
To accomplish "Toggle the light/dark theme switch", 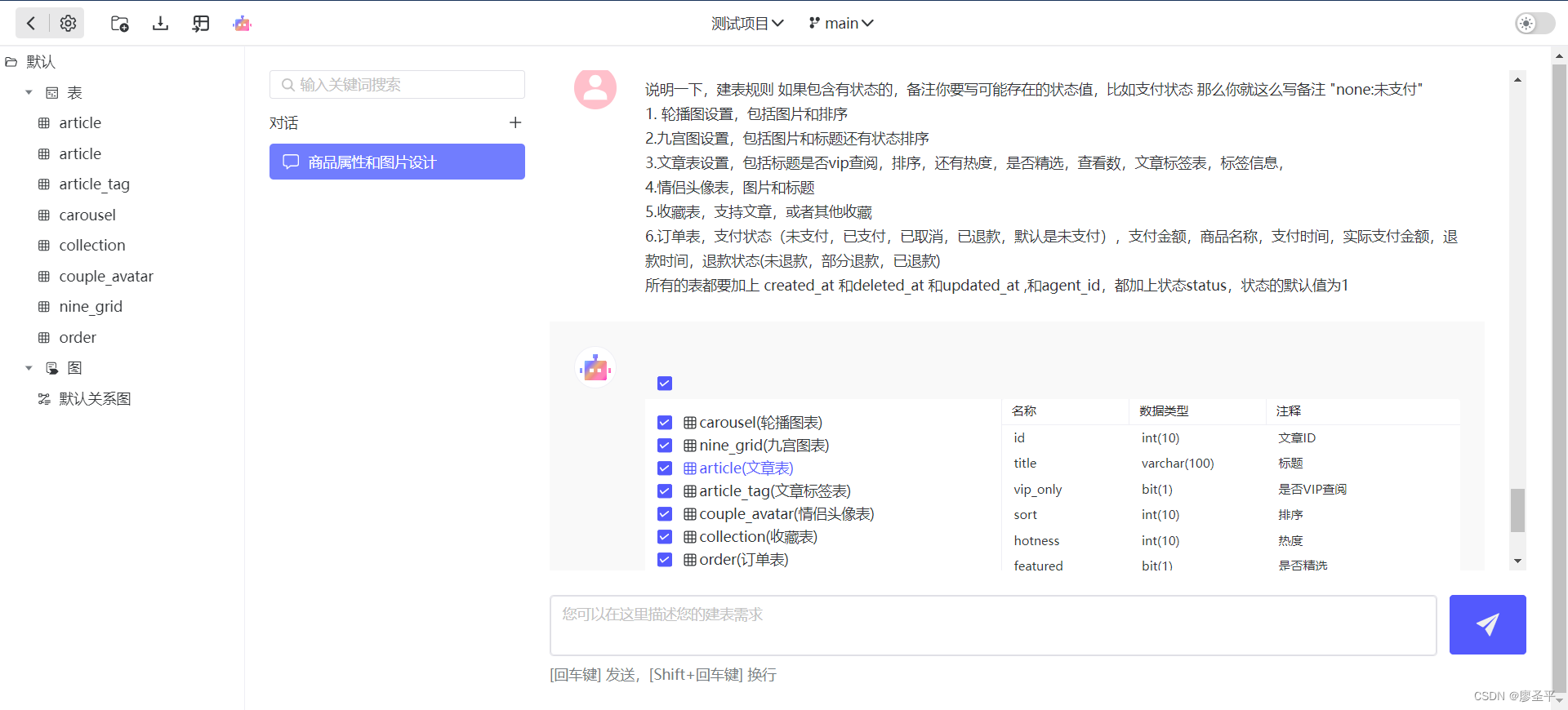I will click(1535, 23).
